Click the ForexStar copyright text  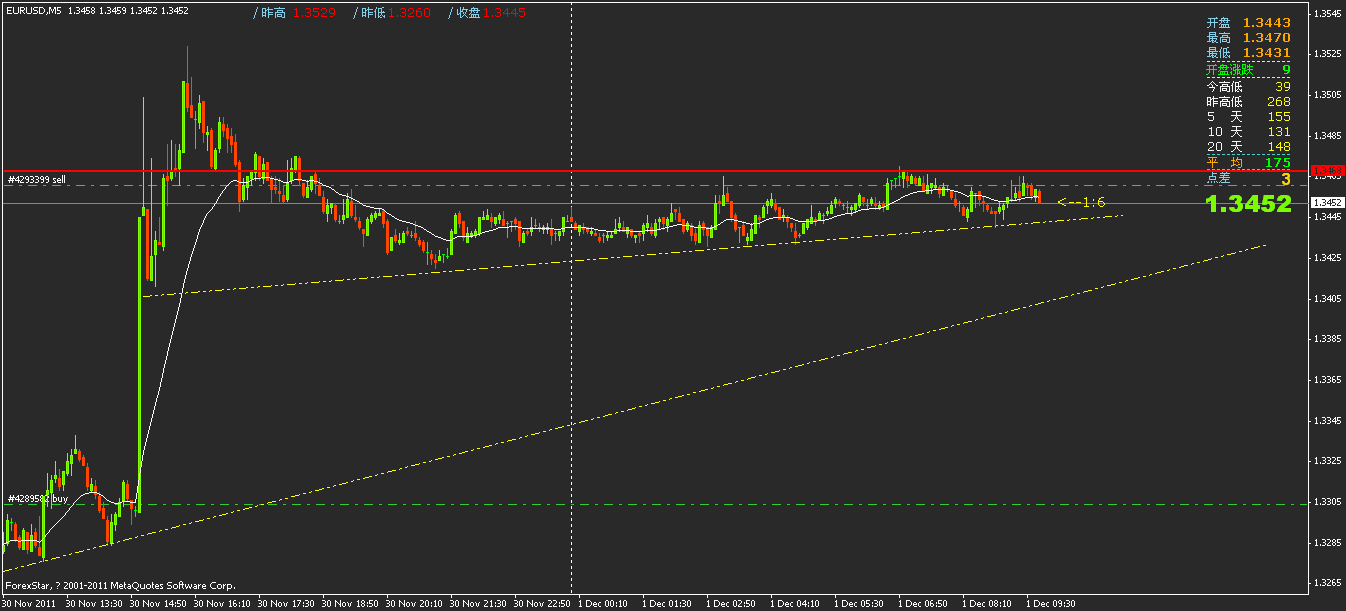(120, 585)
